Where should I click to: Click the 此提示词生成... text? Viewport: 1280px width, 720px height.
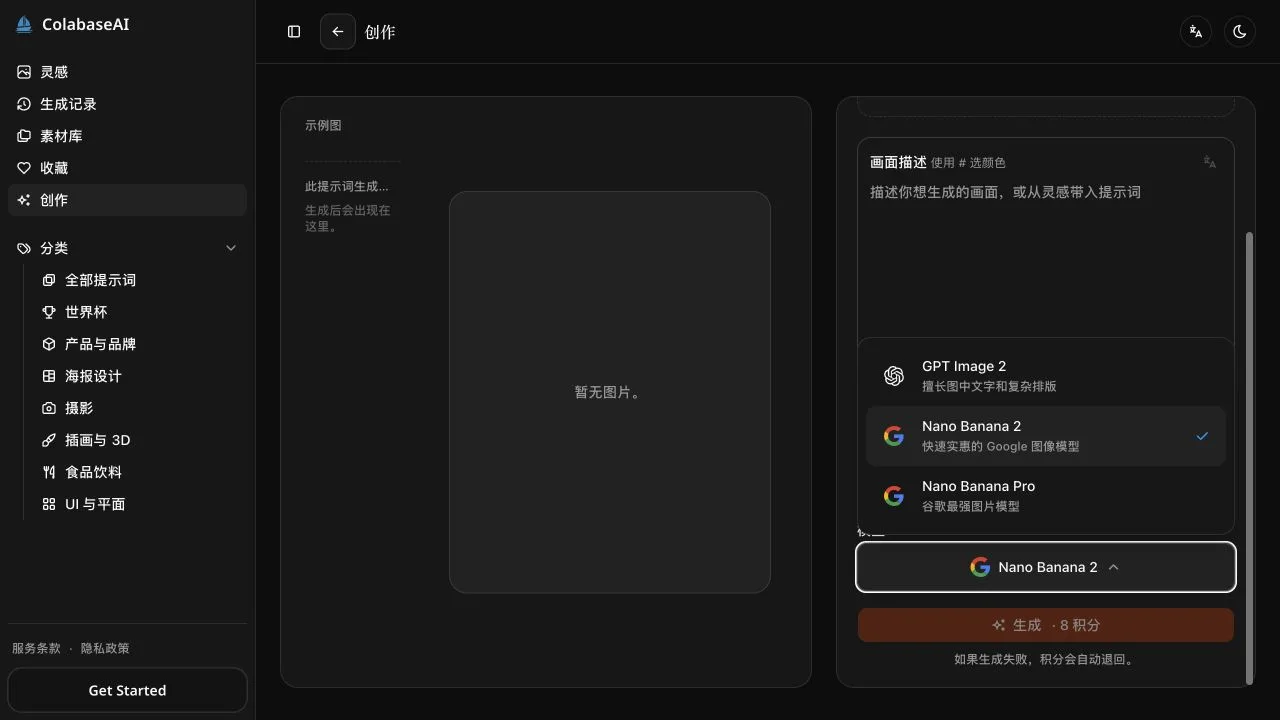click(x=347, y=186)
